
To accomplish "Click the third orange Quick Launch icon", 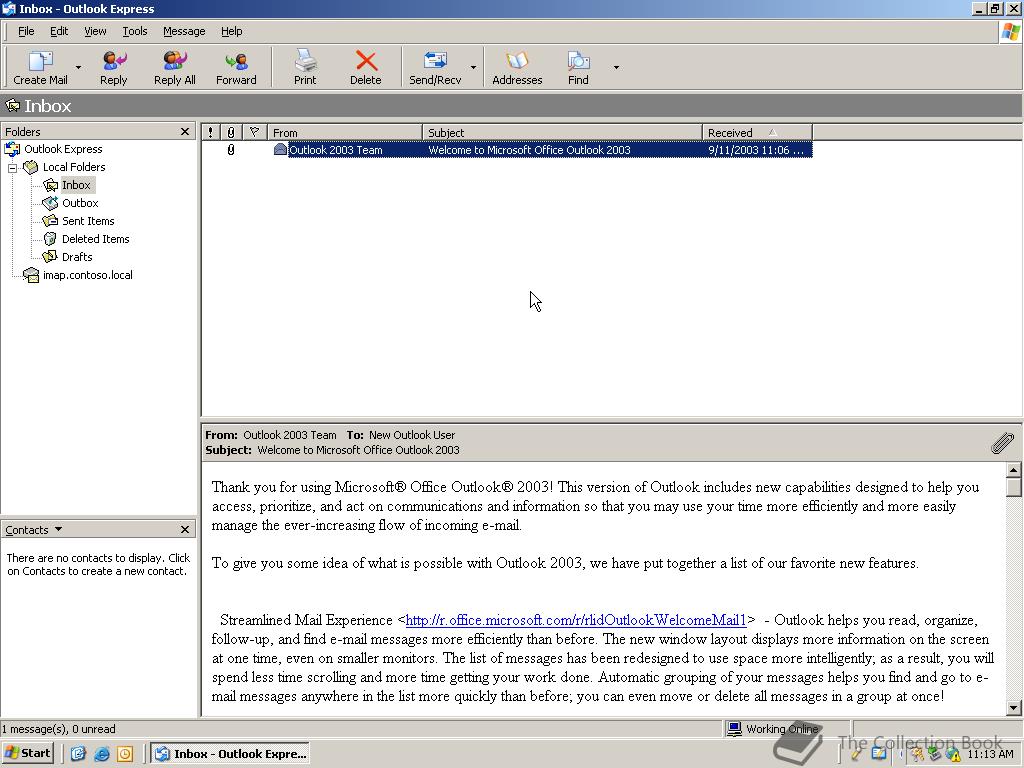I will (x=125, y=754).
